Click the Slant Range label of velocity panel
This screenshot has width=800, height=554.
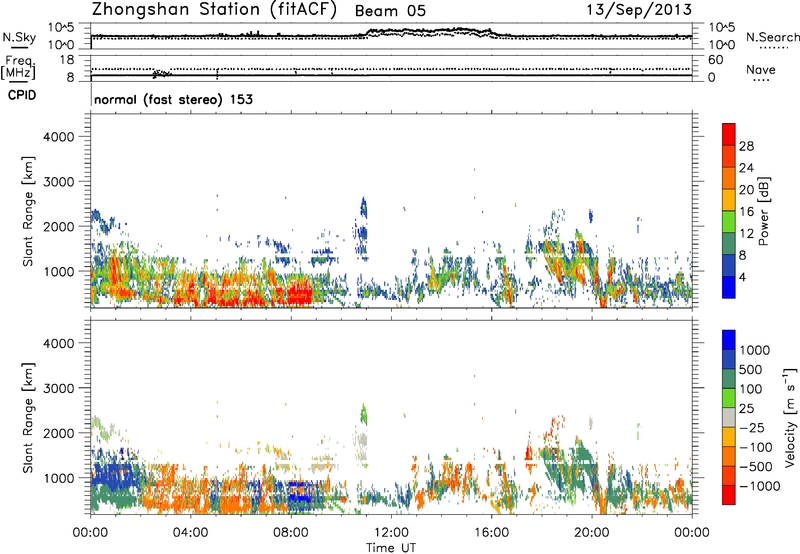point(28,417)
